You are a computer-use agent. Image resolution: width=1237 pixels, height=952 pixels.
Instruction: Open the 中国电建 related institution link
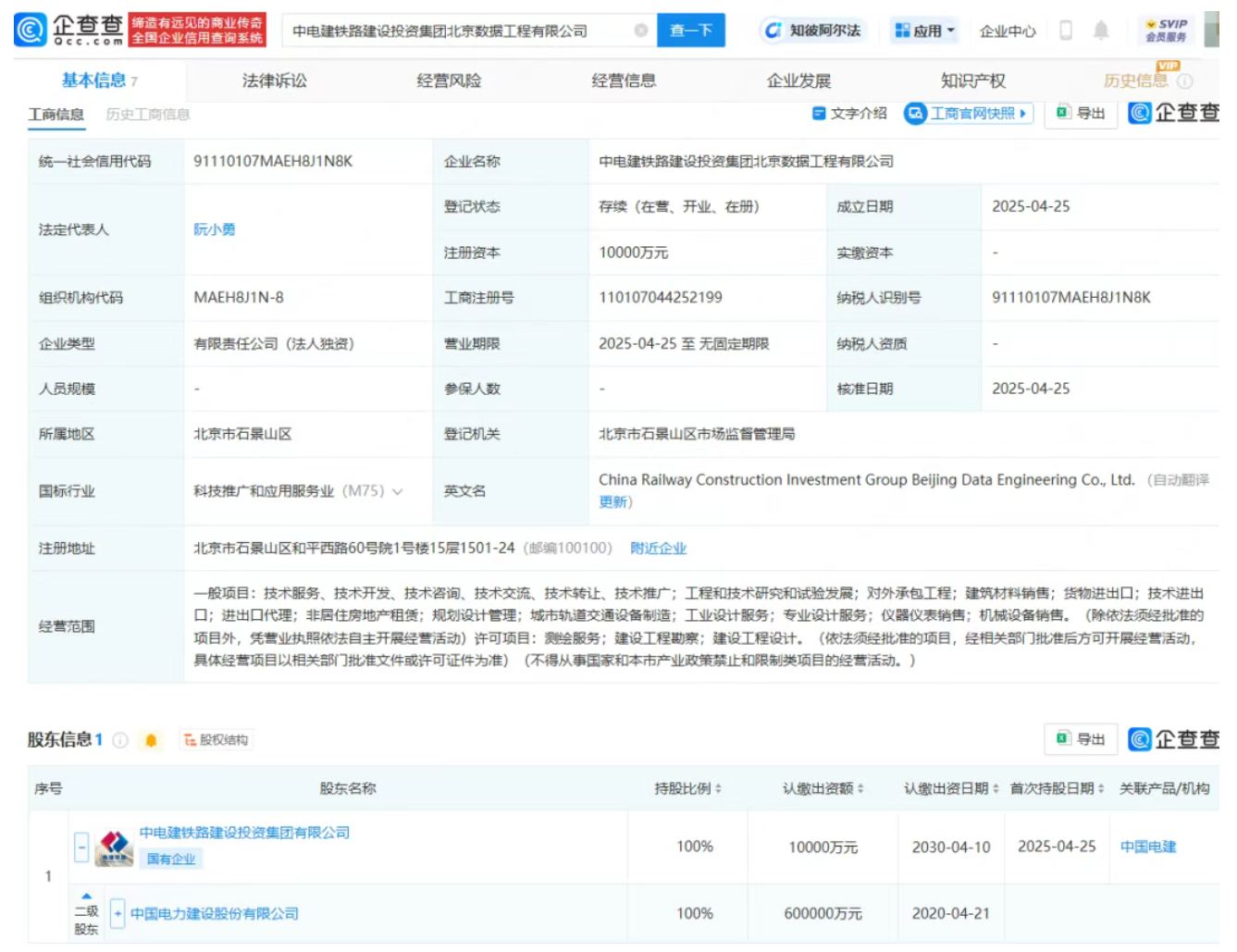(x=1148, y=847)
